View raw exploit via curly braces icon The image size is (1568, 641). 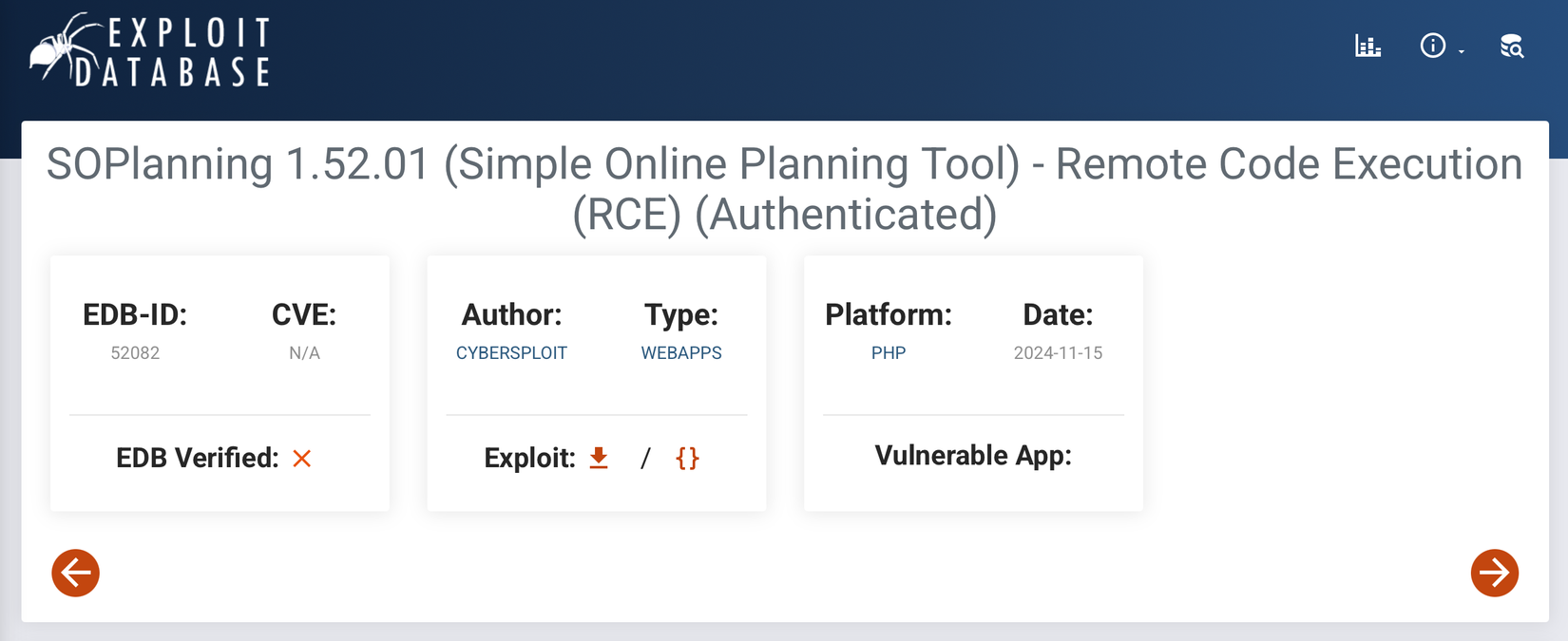coord(687,459)
